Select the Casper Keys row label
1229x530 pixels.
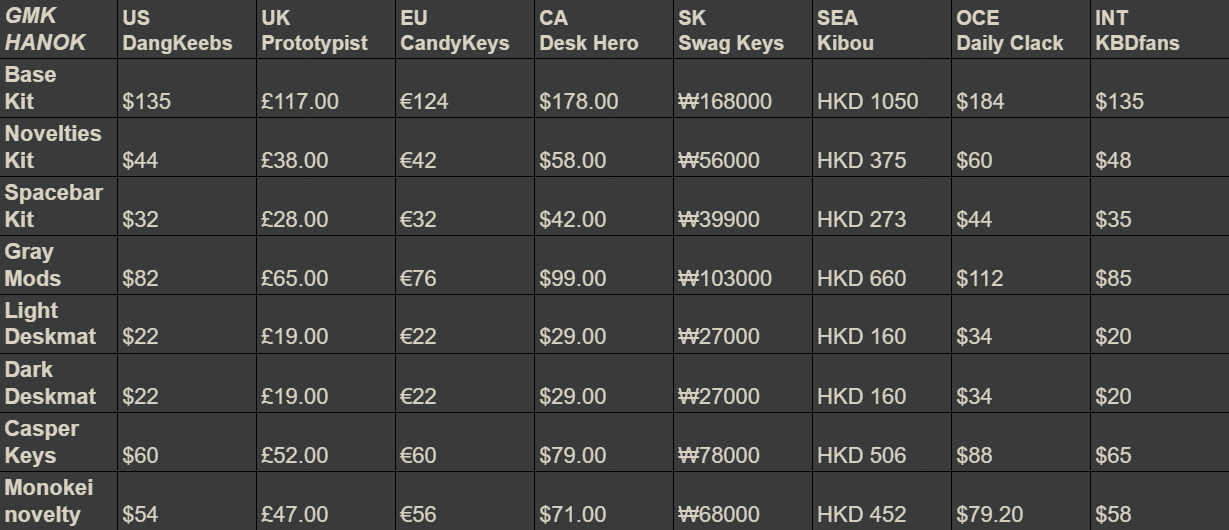(x=42, y=442)
